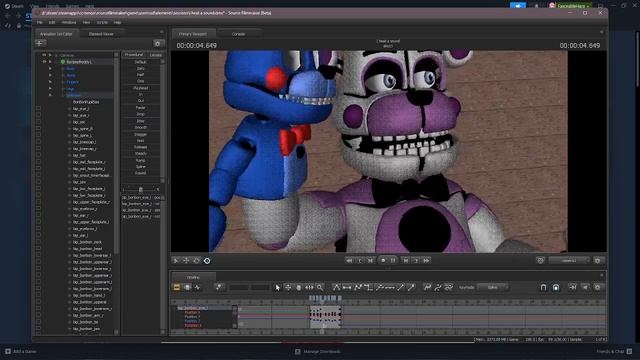Click the record button in playback controls
Screen dimensions: 640x360
tap(383, 260)
